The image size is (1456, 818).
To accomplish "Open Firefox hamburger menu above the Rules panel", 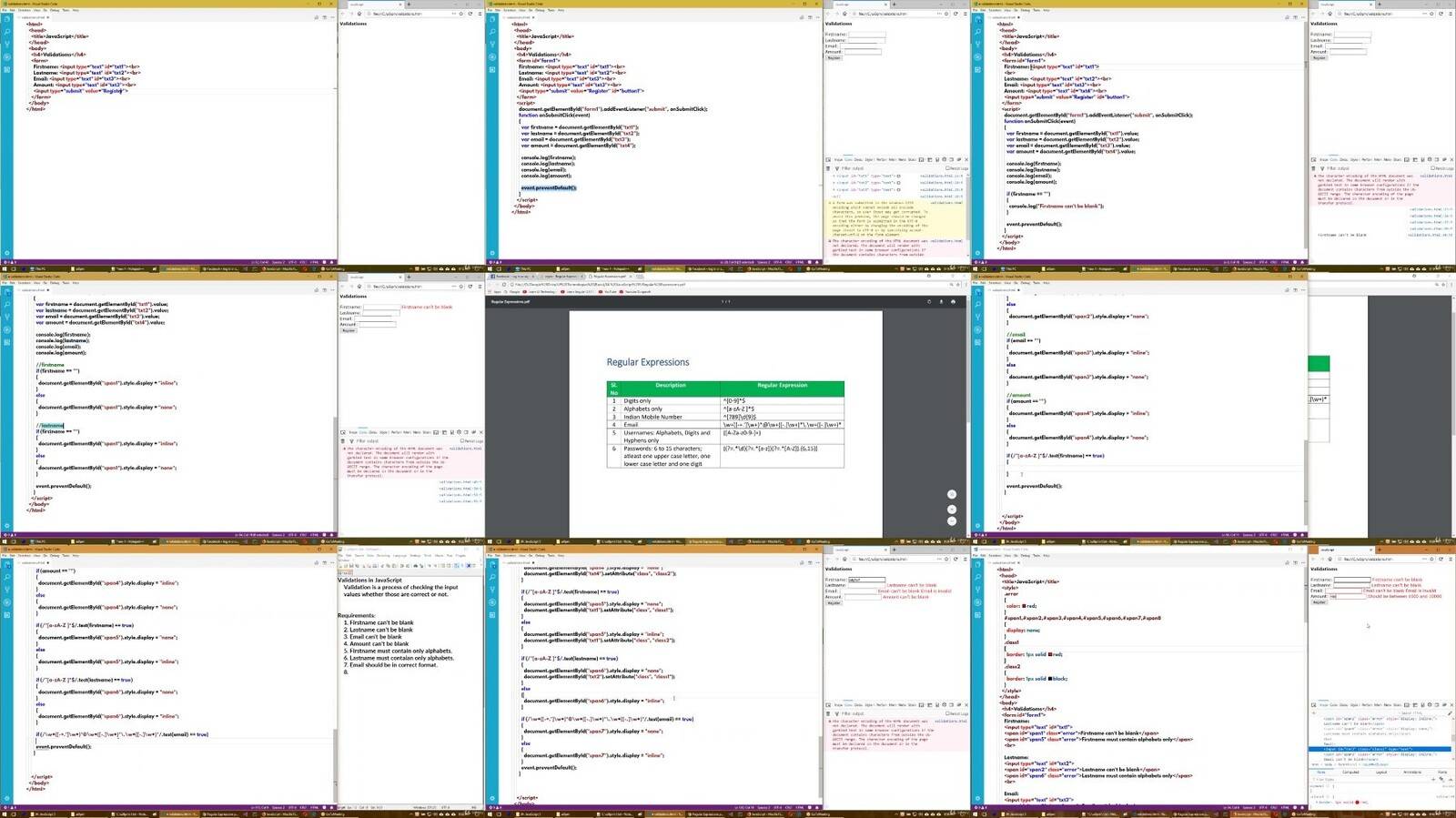I will [1451, 560].
